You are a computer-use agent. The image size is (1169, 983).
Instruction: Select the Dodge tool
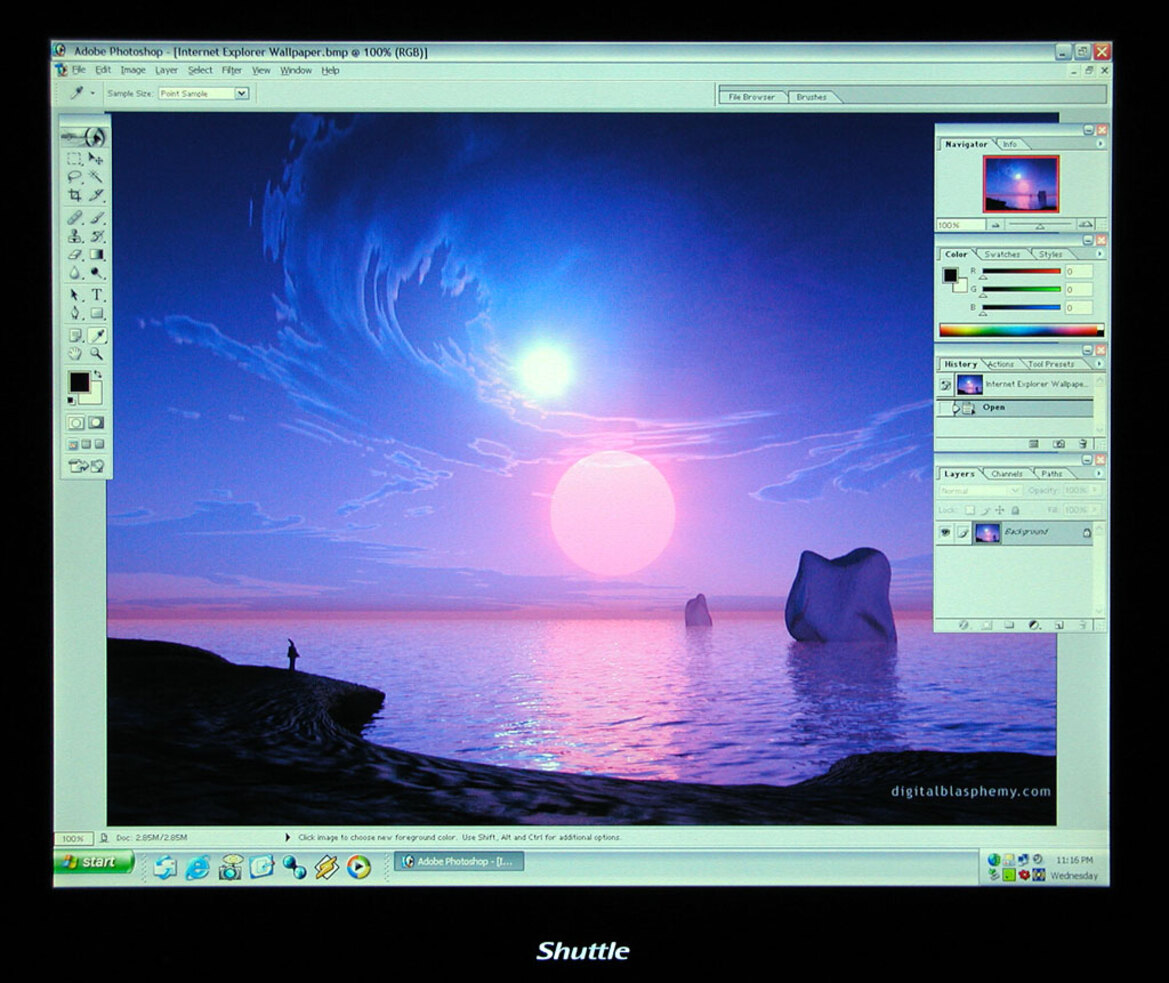coord(97,273)
